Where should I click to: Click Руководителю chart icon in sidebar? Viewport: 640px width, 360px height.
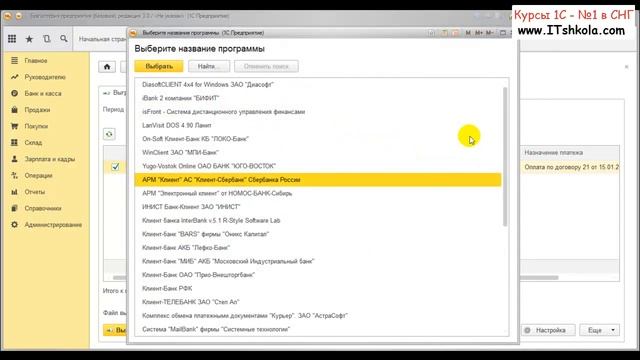coord(14,77)
